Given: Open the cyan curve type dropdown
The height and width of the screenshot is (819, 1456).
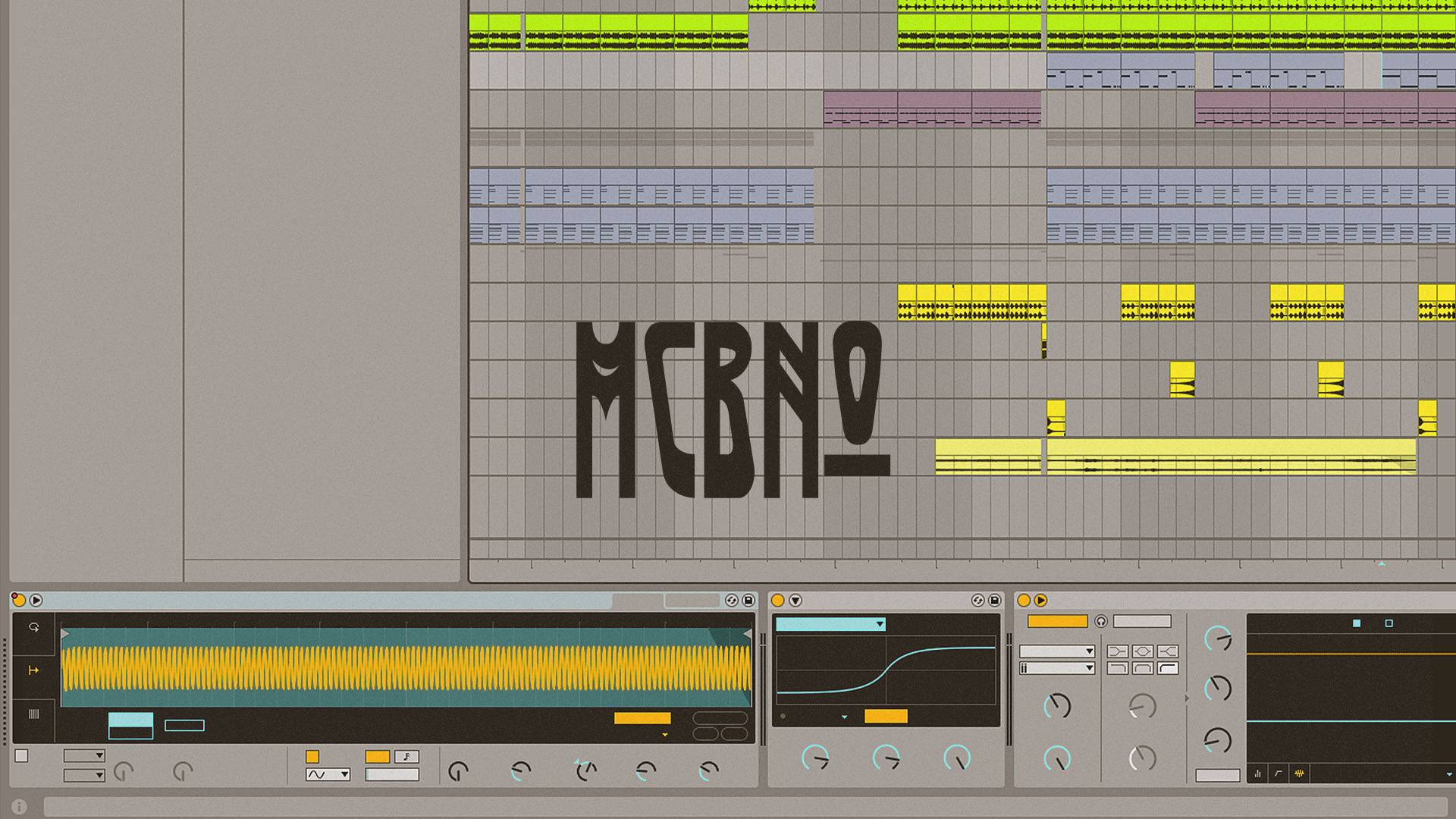Looking at the screenshot, I should 830,624.
